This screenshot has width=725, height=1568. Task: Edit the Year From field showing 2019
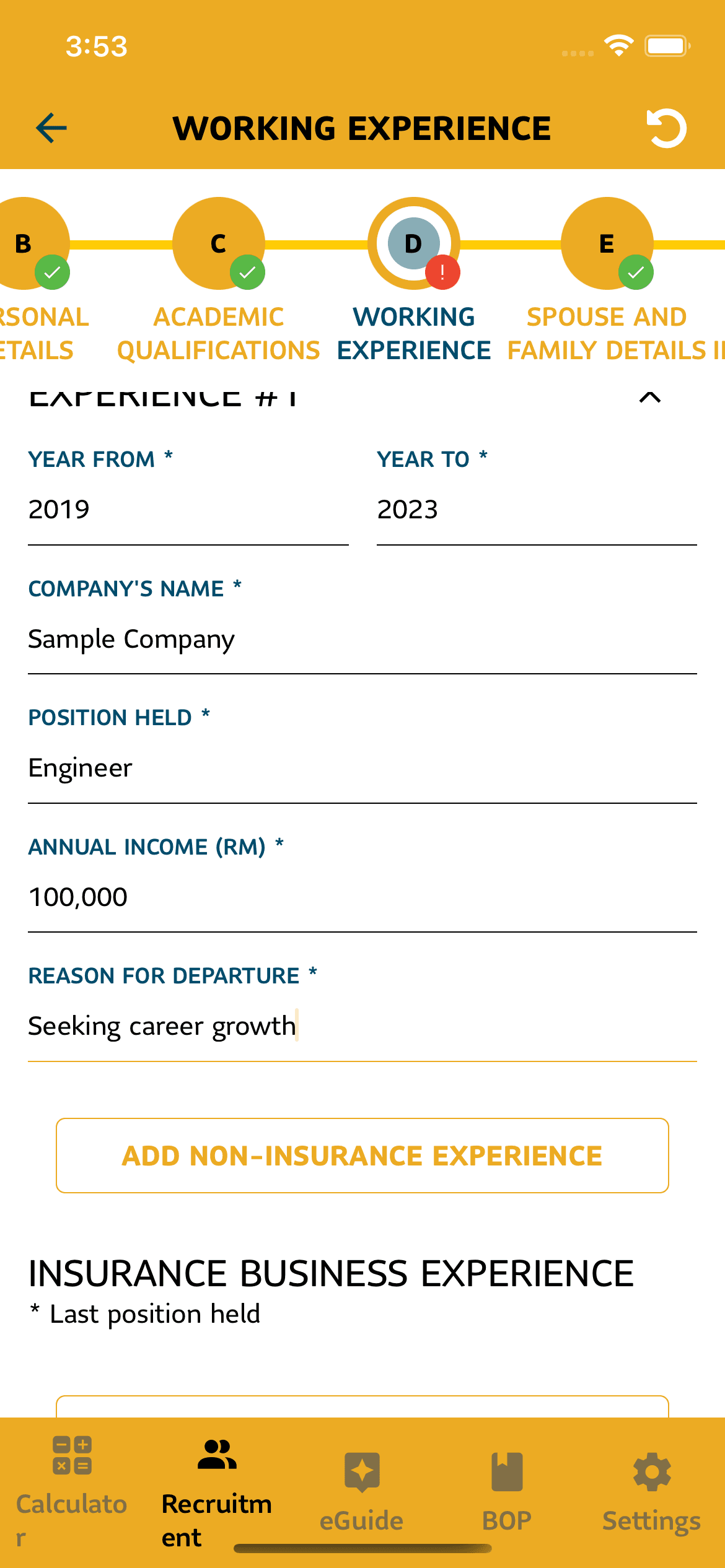(x=188, y=510)
